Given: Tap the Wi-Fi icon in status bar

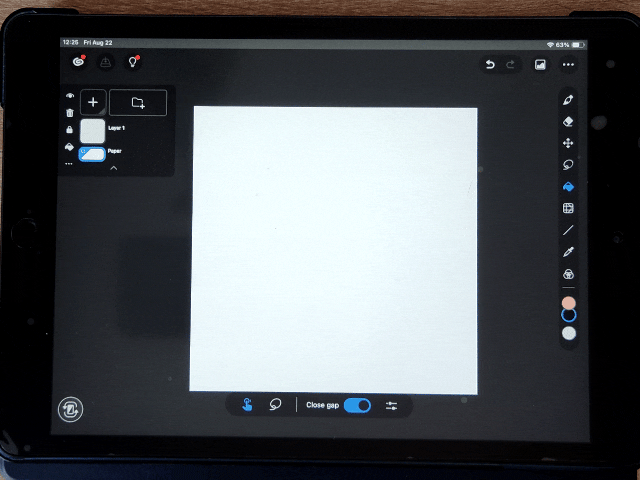Looking at the screenshot, I should (x=550, y=44).
